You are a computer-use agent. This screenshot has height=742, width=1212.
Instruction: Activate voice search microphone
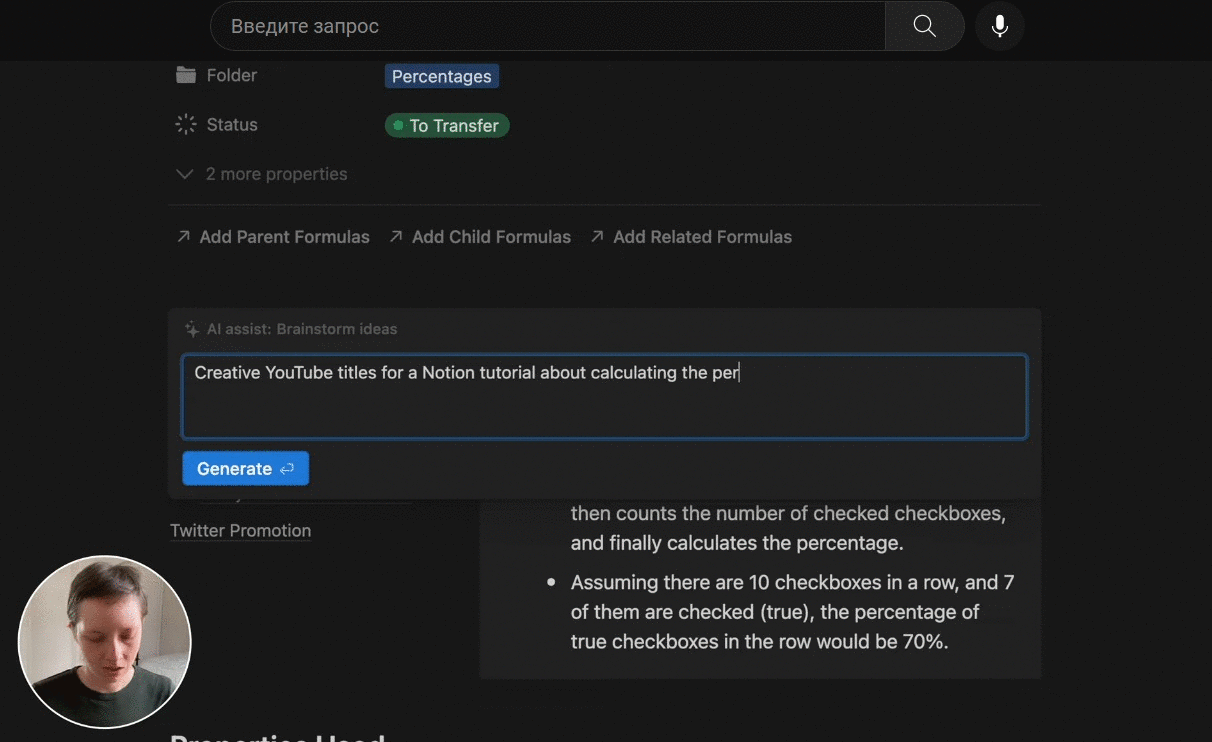pyautogui.click(x=999, y=26)
